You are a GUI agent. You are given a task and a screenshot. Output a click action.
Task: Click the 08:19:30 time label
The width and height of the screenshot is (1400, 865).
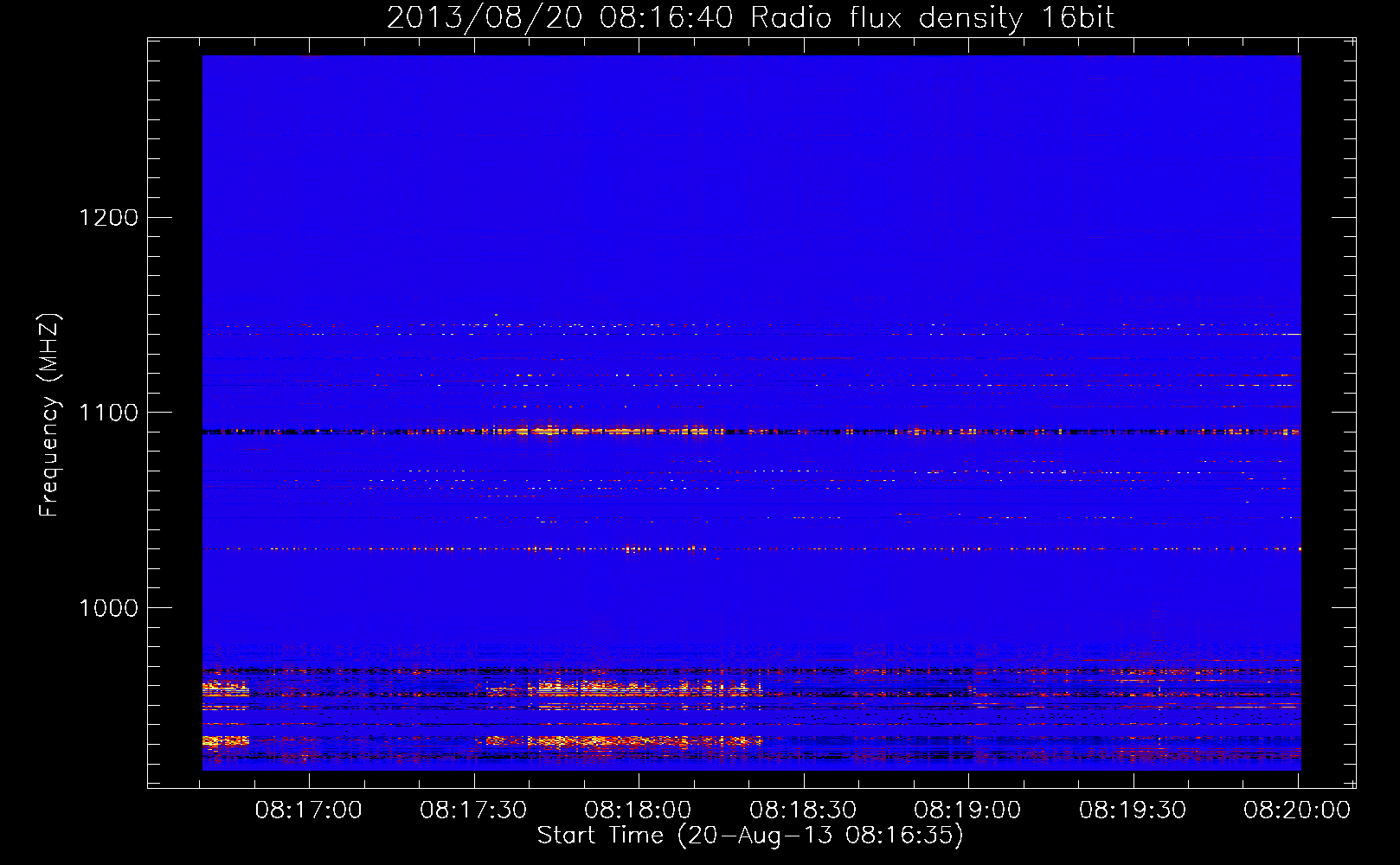click(x=1133, y=811)
